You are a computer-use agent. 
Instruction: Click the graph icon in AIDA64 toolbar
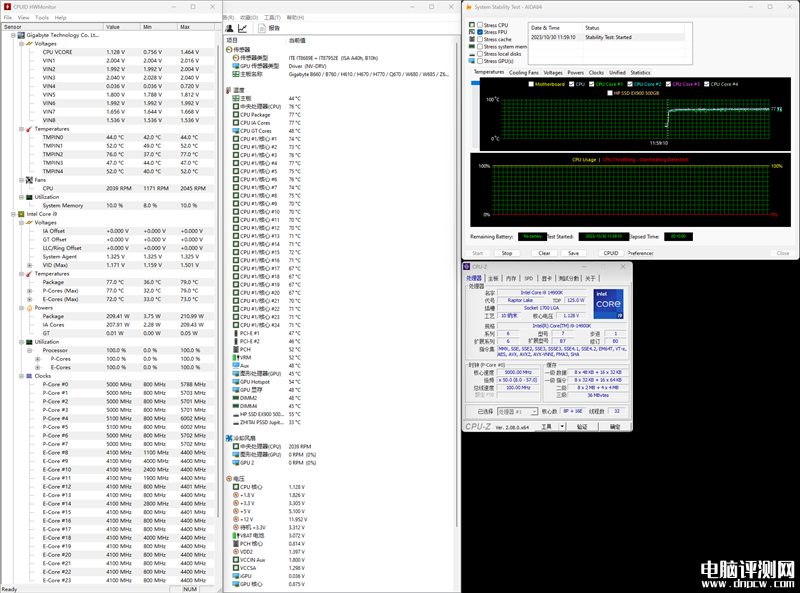243,28
